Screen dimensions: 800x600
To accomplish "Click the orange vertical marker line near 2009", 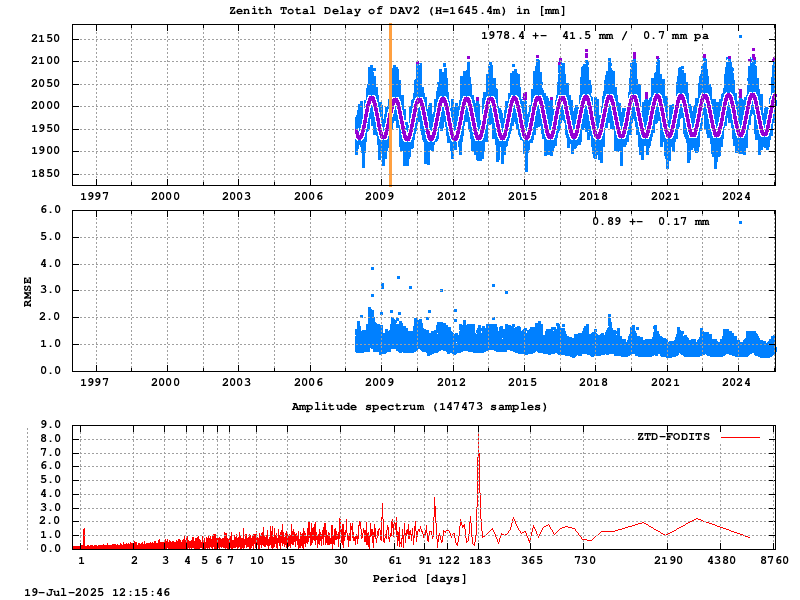I will (x=390, y=105).
